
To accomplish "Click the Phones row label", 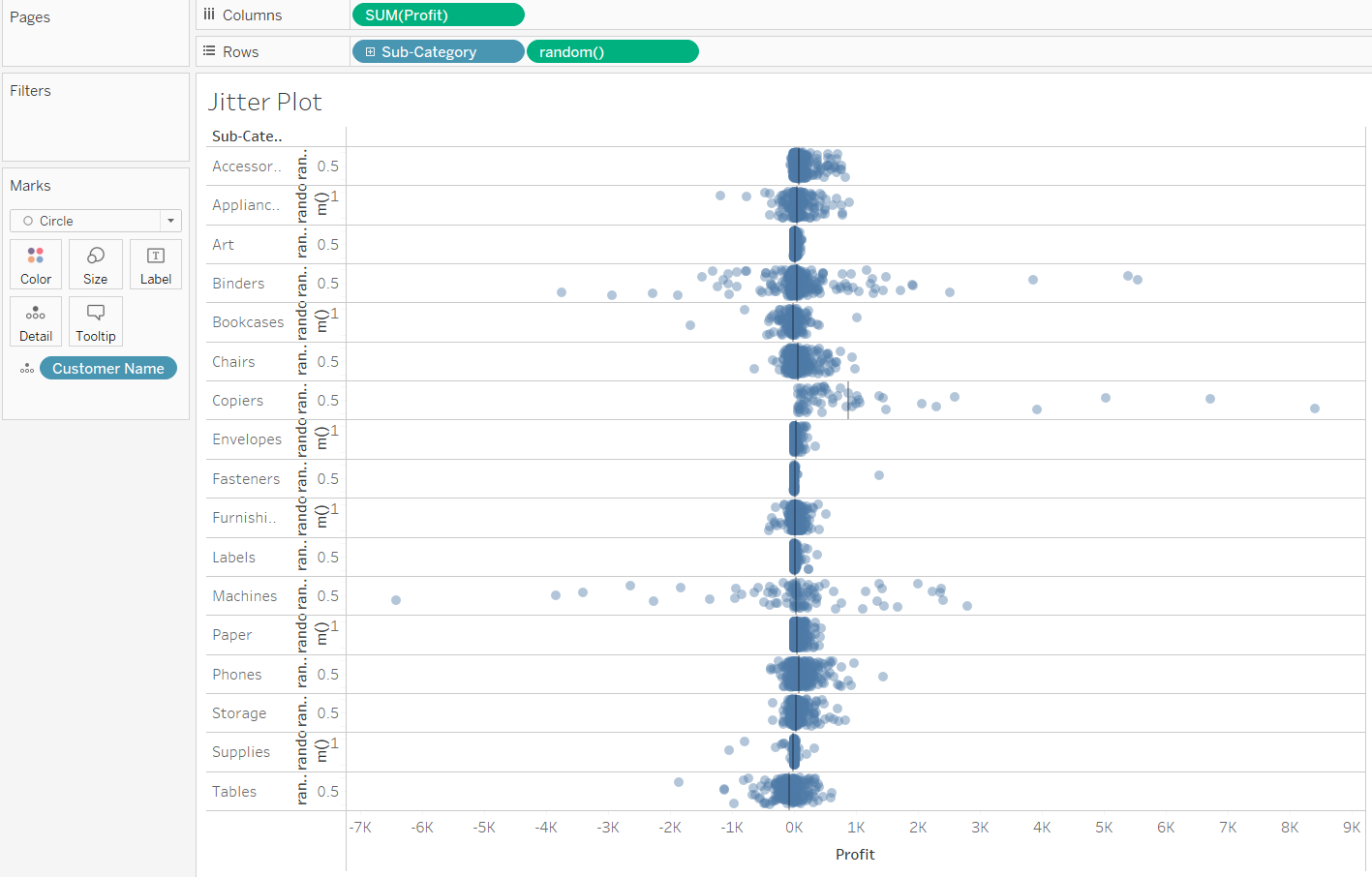I will coord(236,675).
